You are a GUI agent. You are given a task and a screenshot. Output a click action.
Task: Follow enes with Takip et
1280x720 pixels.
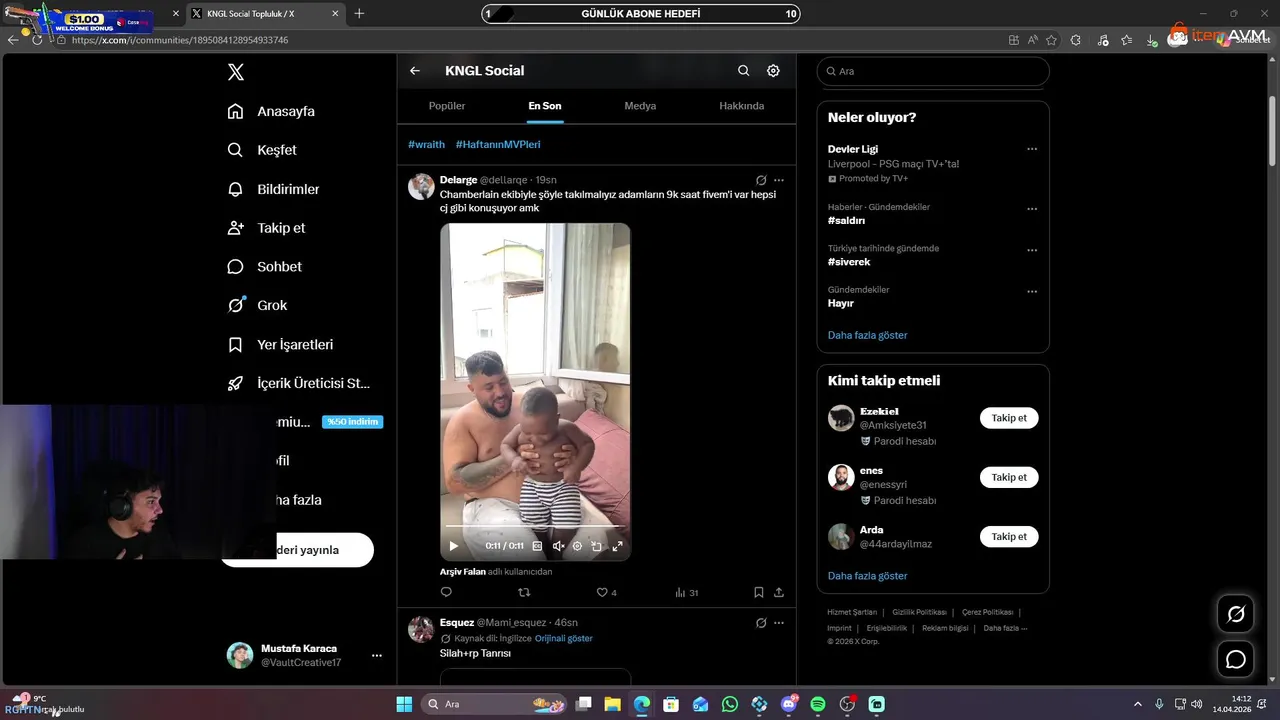click(x=1009, y=477)
